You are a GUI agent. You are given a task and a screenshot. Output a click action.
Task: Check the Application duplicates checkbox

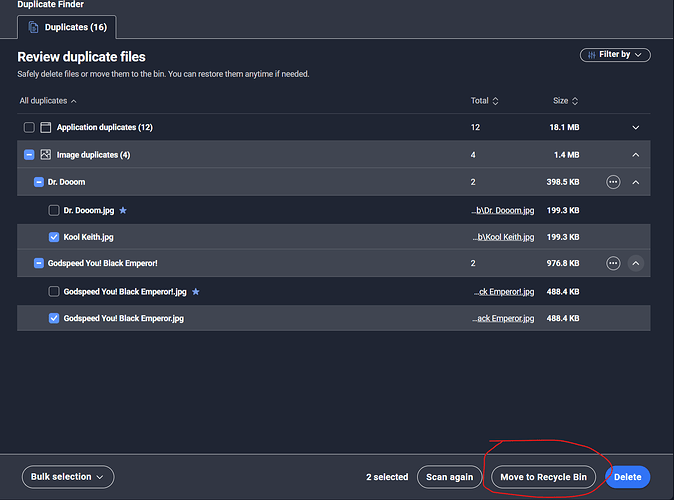click(x=29, y=127)
